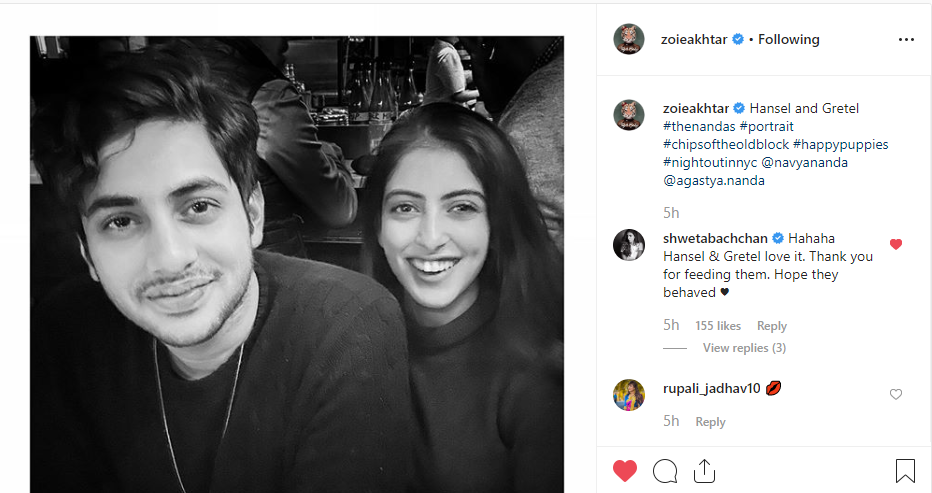View the 155 likes list
The width and height of the screenshot is (932, 493).
(x=718, y=326)
